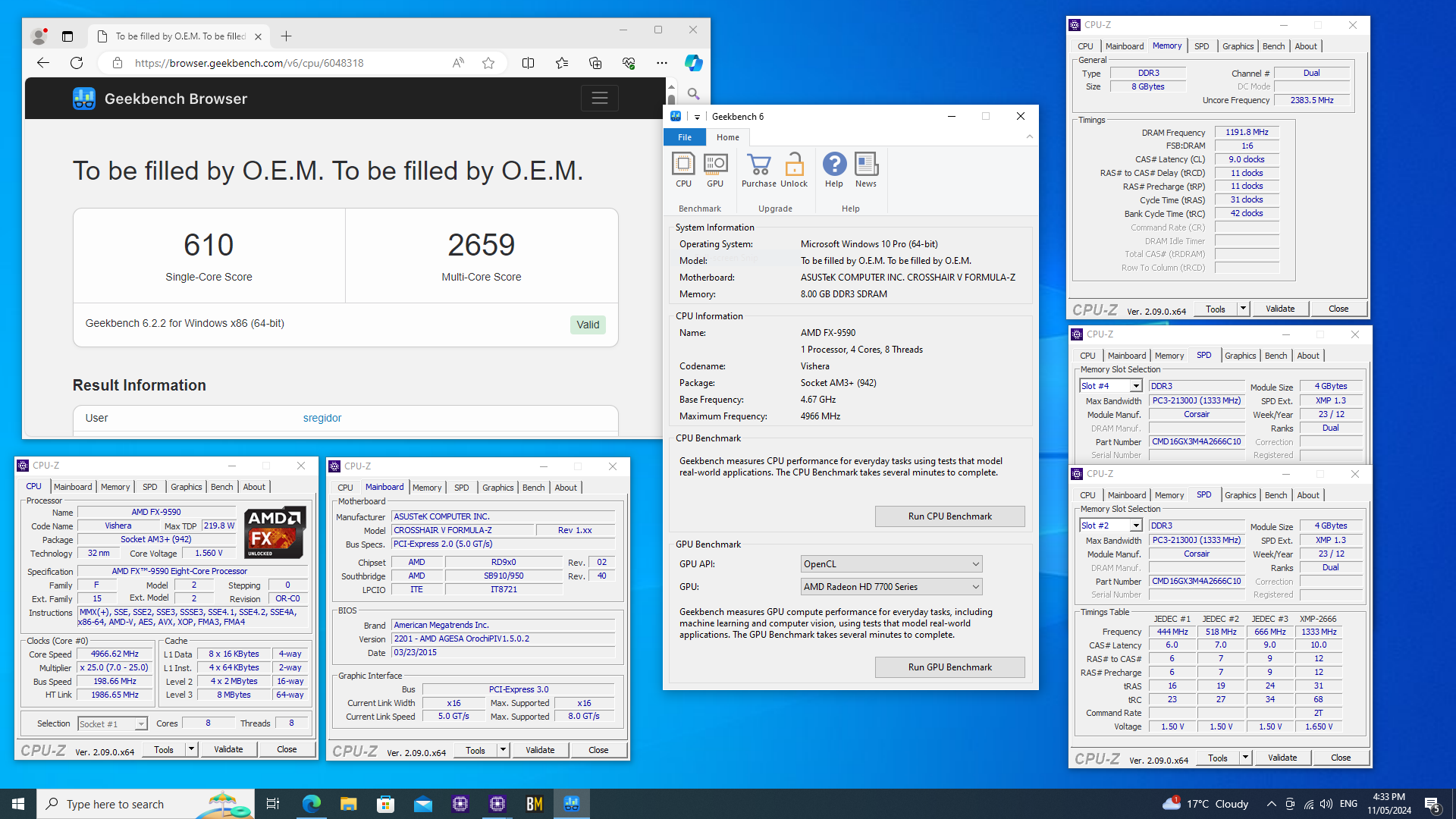Open volume control in system tray
The image size is (1456, 819).
click(x=1326, y=804)
